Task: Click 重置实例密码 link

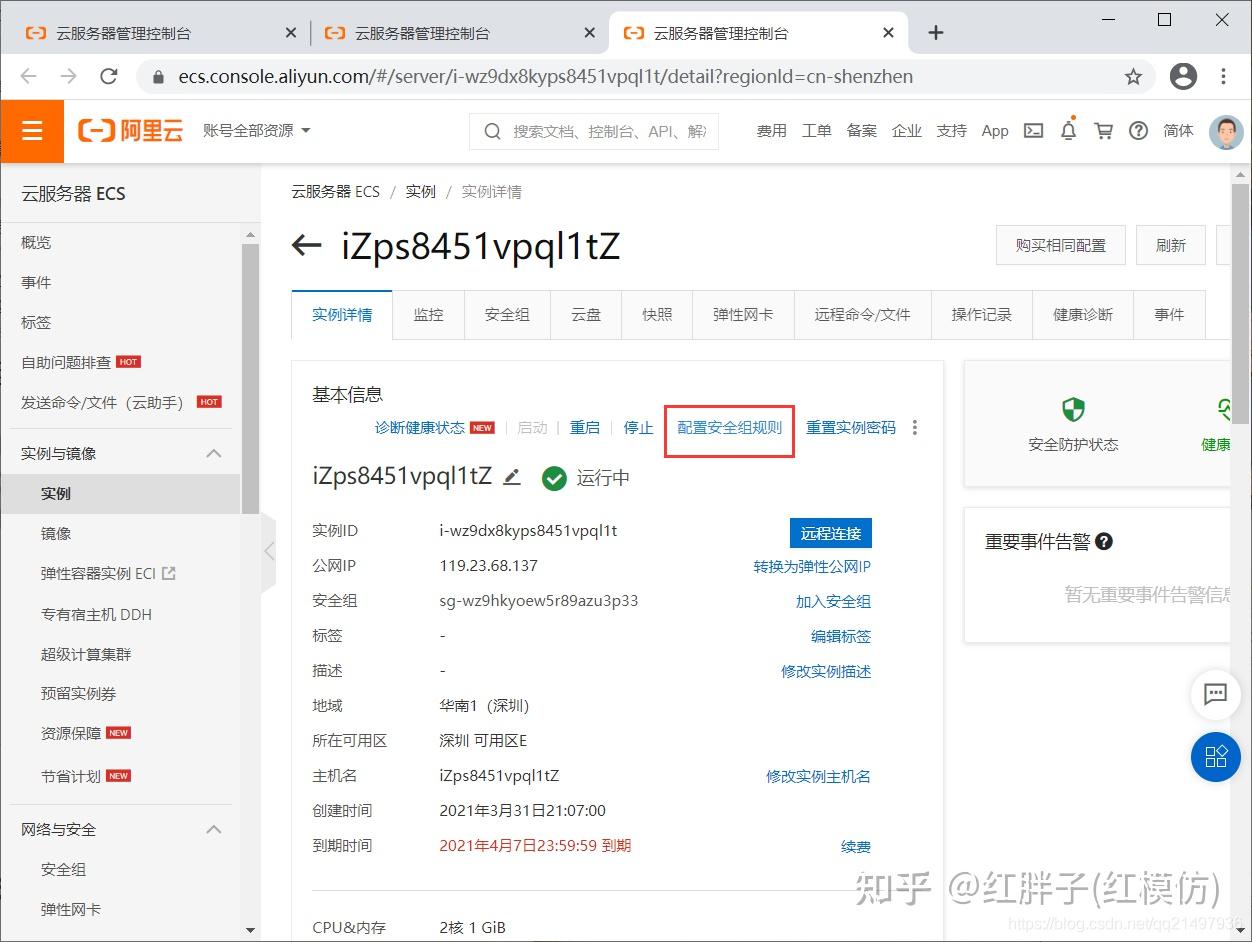Action: click(851, 428)
